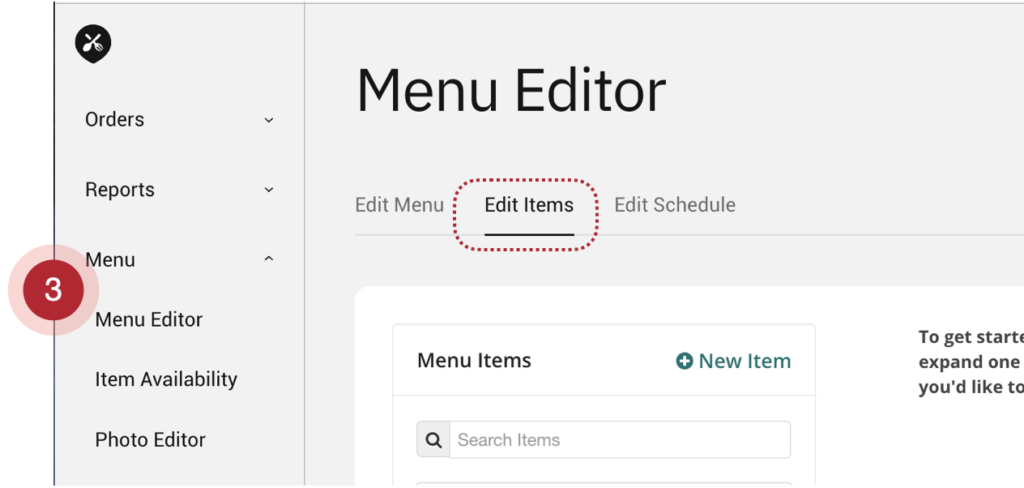This screenshot has width=1024, height=488.
Task: Click the plus icon beside New Item
Action: [684, 361]
